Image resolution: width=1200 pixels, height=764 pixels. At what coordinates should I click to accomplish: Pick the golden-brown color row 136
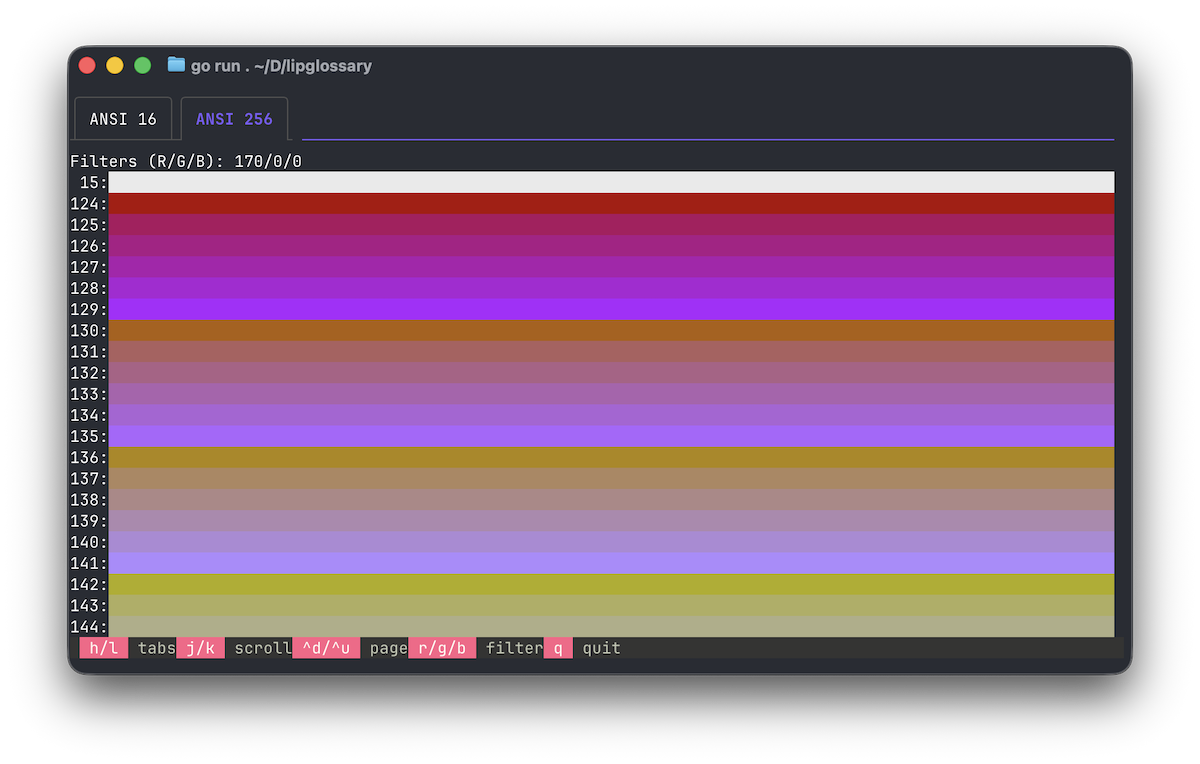(x=610, y=457)
